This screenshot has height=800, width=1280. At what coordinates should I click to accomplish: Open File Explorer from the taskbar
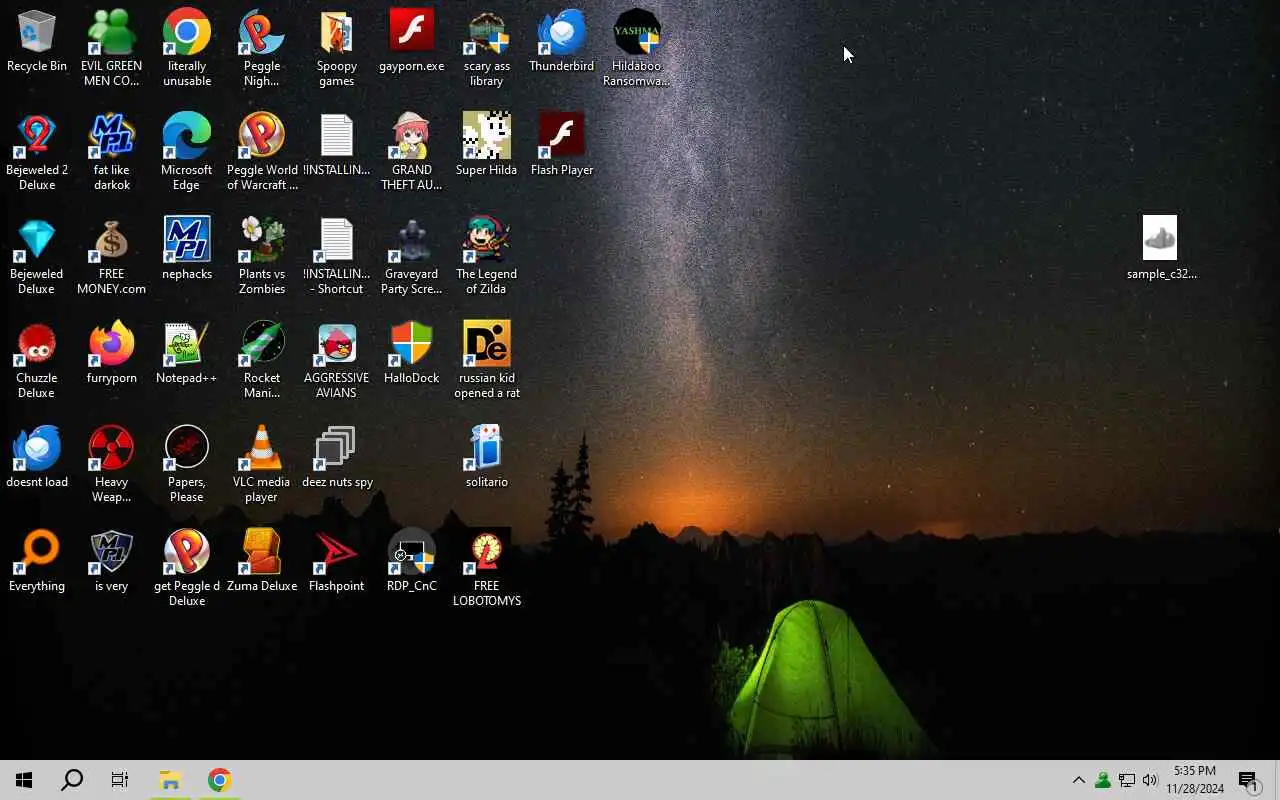tap(170, 780)
